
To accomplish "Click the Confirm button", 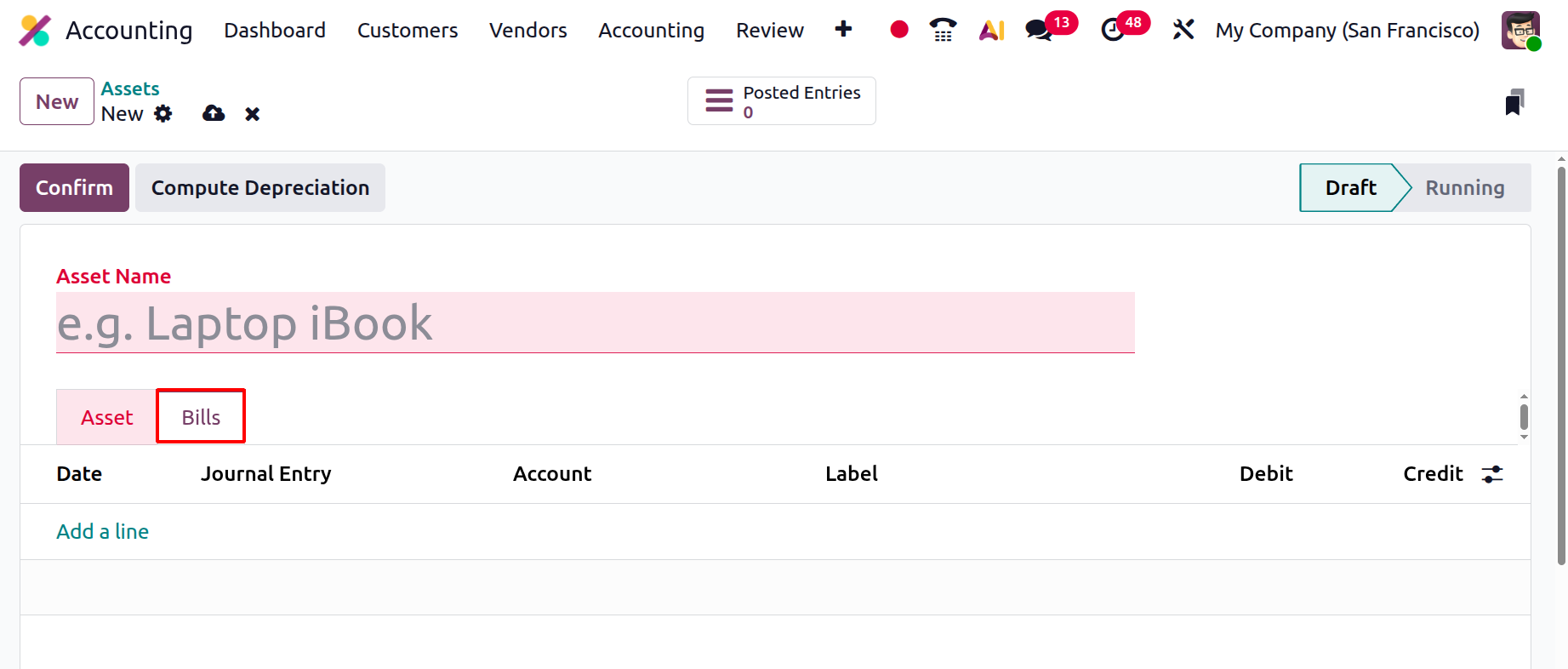I will click(74, 187).
